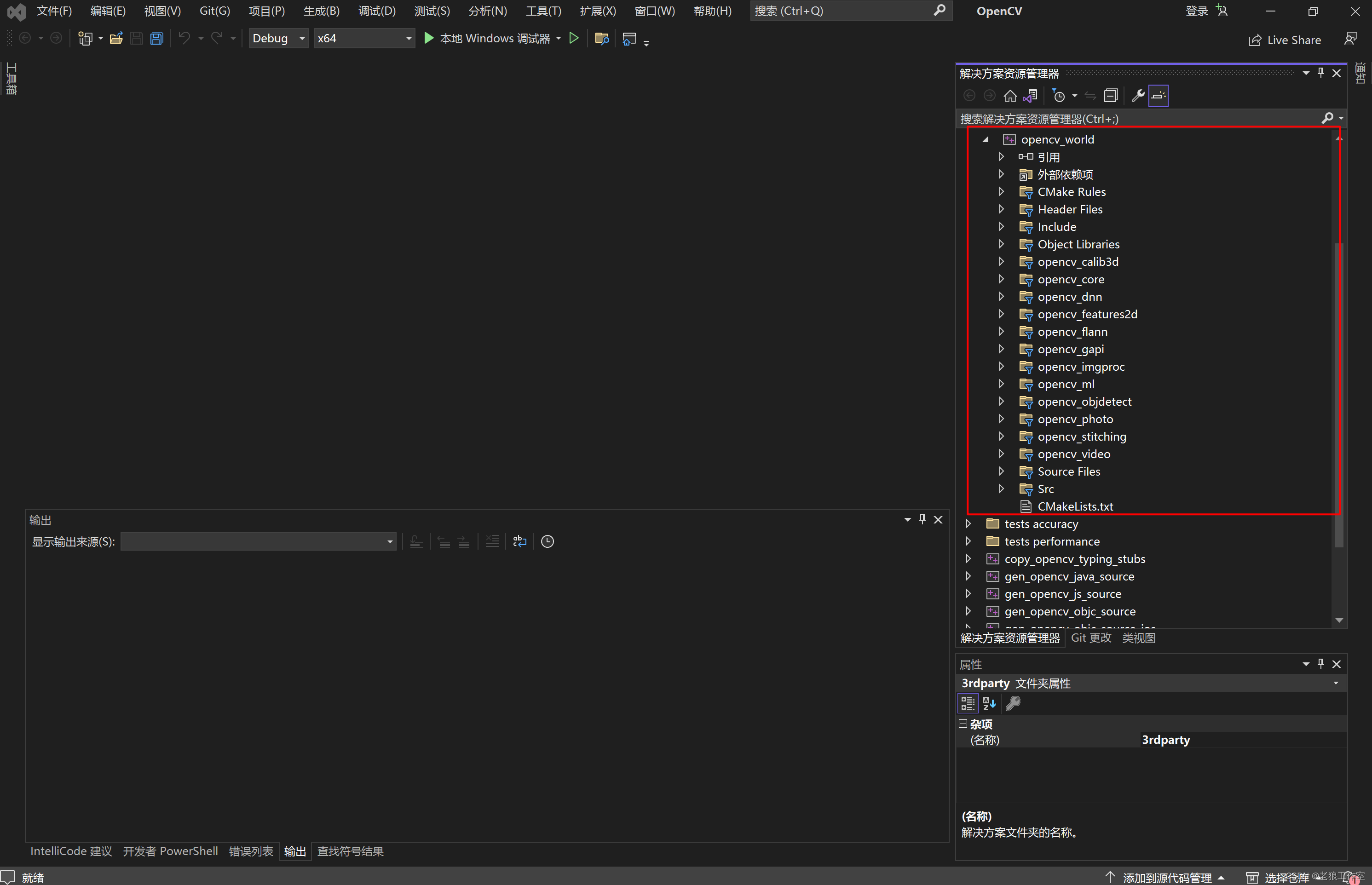1372x885 pixels.
Task: Click 本地 Windows 调试器 button
Action: (x=494, y=39)
